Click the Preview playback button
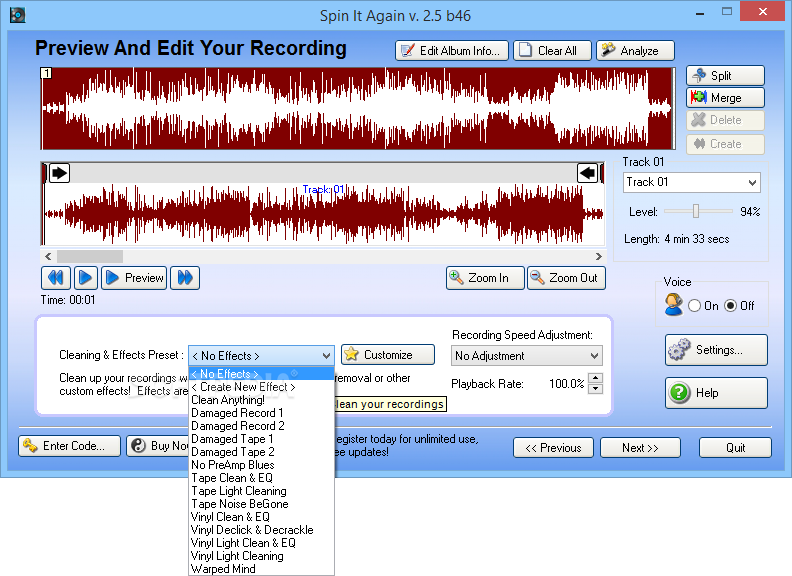 click(x=134, y=278)
